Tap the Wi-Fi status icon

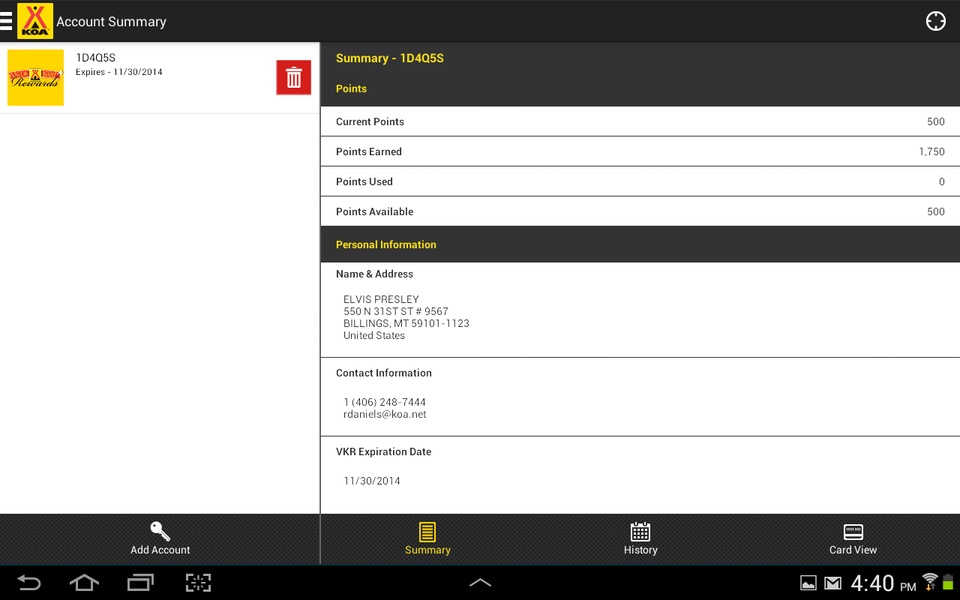(x=930, y=582)
